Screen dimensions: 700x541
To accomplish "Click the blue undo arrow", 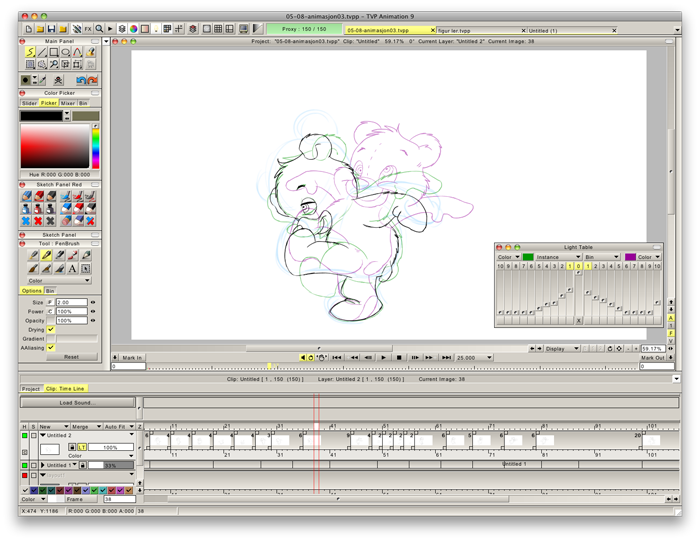I will click(x=81, y=80).
